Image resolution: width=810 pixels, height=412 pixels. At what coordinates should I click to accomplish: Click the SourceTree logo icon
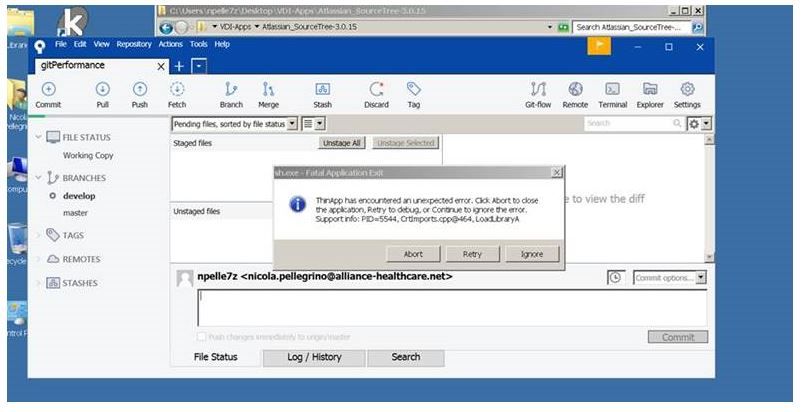coord(40,46)
